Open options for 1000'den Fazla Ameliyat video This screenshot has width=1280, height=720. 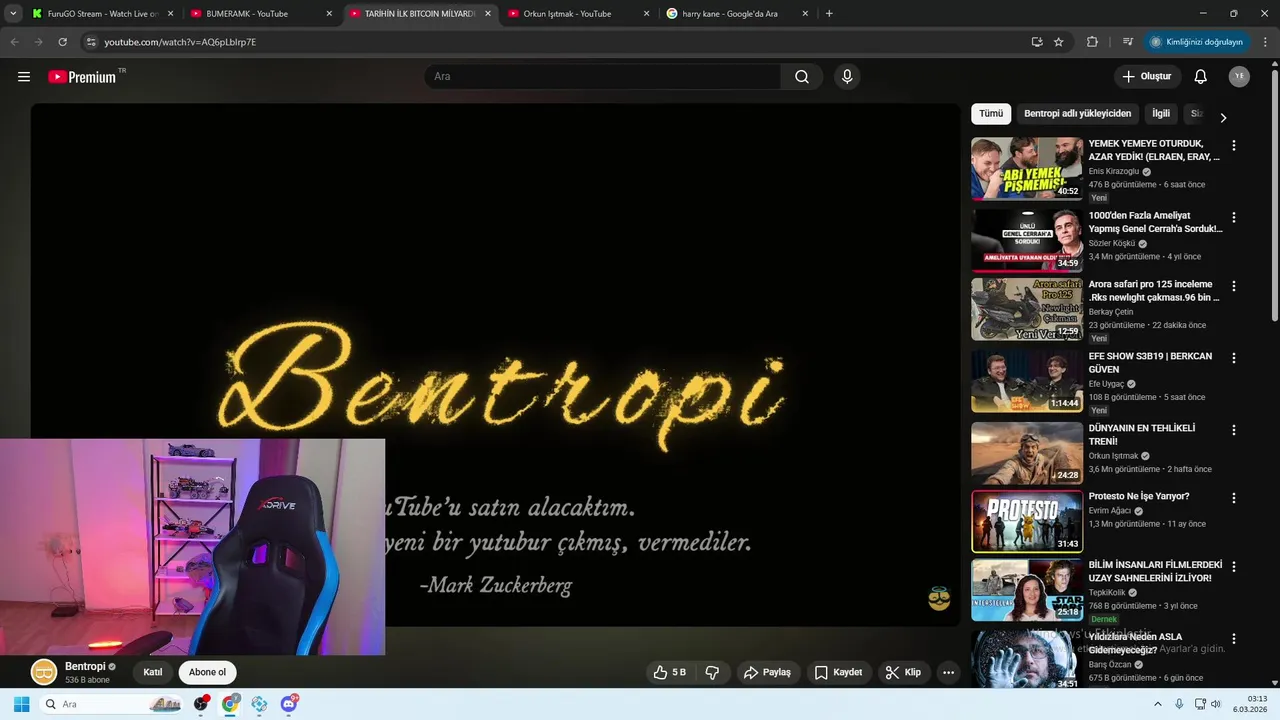pyautogui.click(x=1233, y=218)
